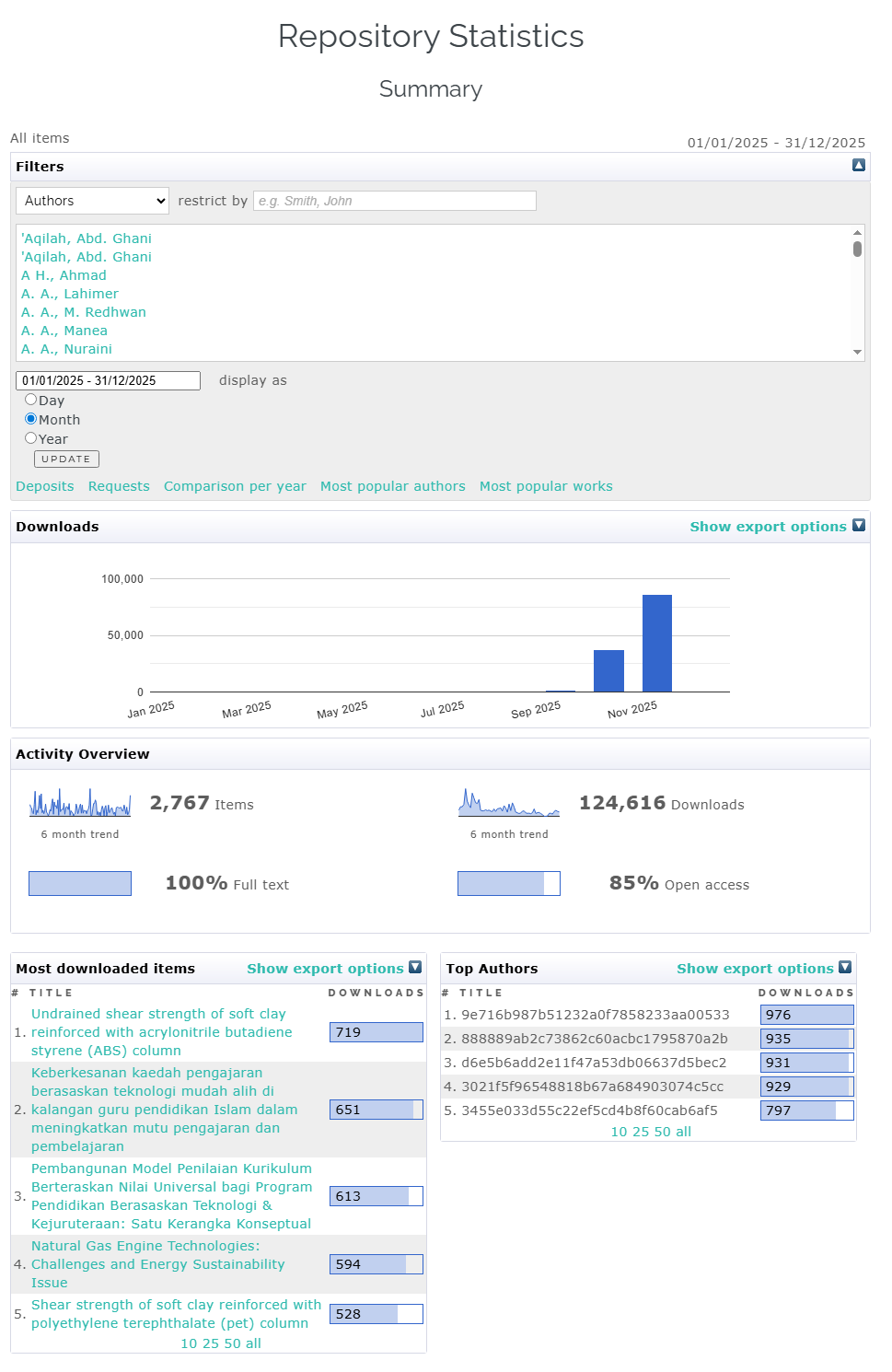Collapse the Filters panel arrow icon

coord(858,166)
